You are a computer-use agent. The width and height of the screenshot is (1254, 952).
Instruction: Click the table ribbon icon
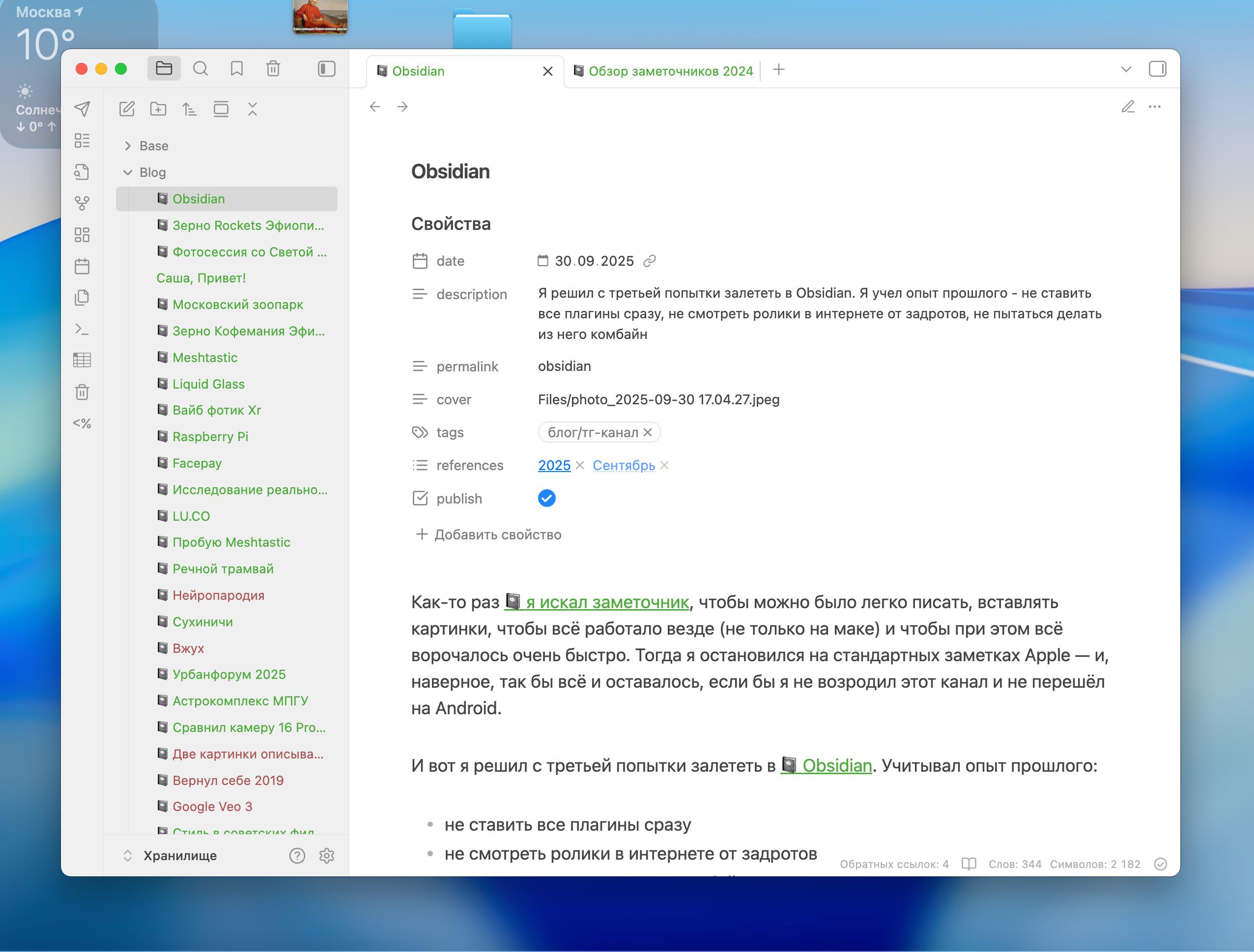tap(82, 360)
